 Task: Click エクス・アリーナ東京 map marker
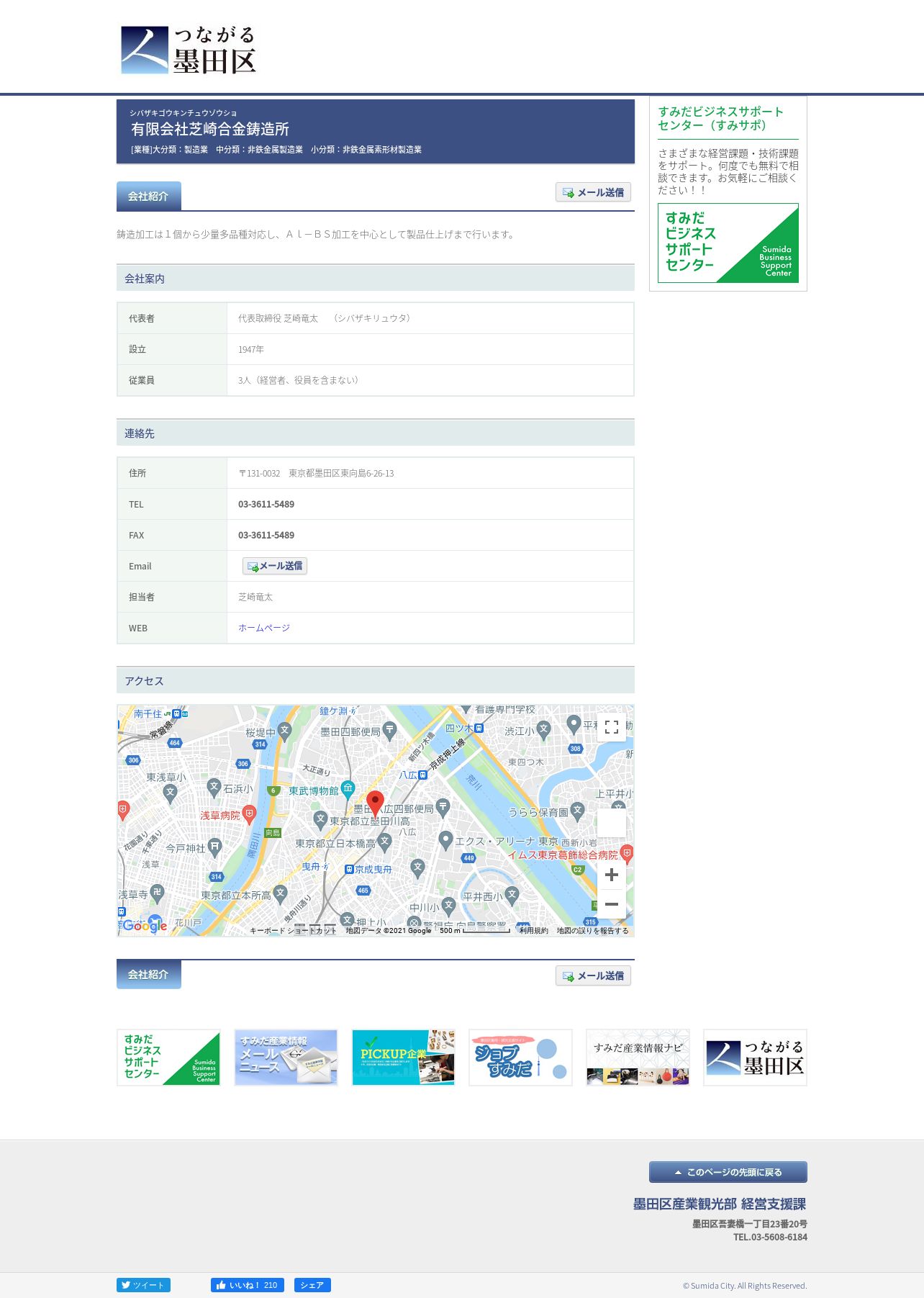click(x=445, y=839)
